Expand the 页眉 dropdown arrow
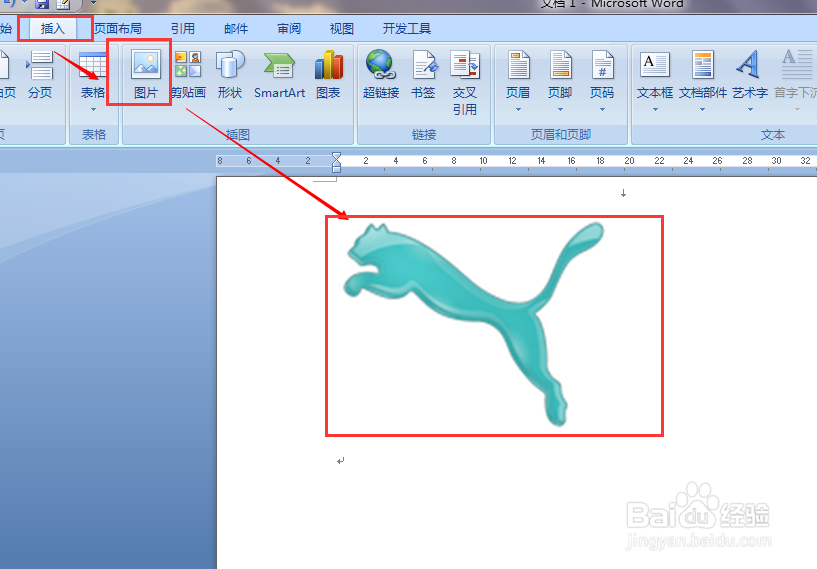Image resolution: width=817 pixels, height=569 pixels. (518, 109)
